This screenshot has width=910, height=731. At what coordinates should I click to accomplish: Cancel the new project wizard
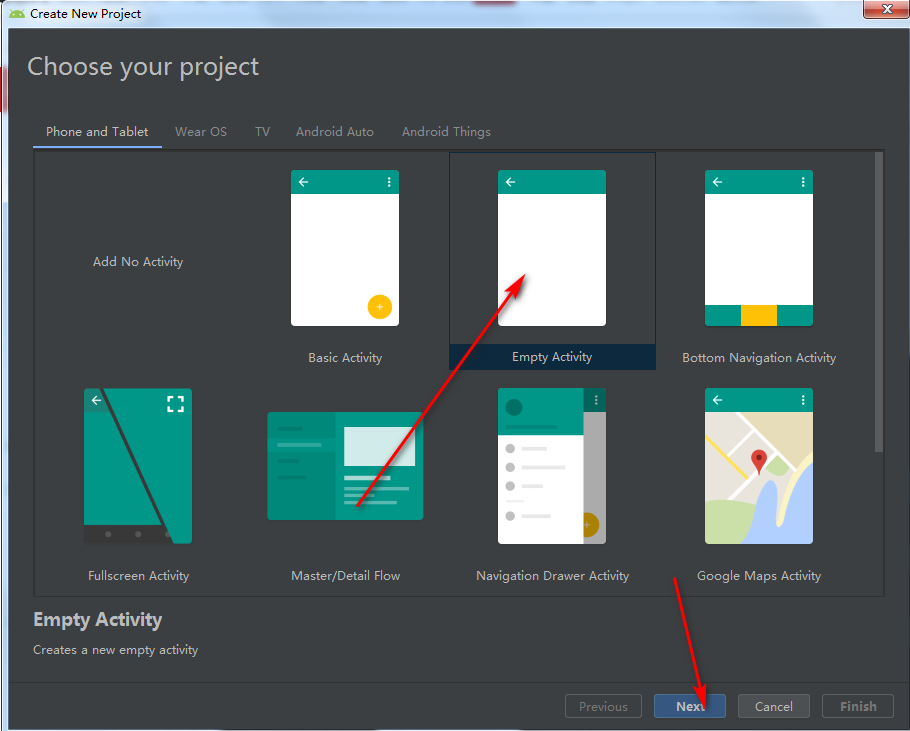[773, 706]
